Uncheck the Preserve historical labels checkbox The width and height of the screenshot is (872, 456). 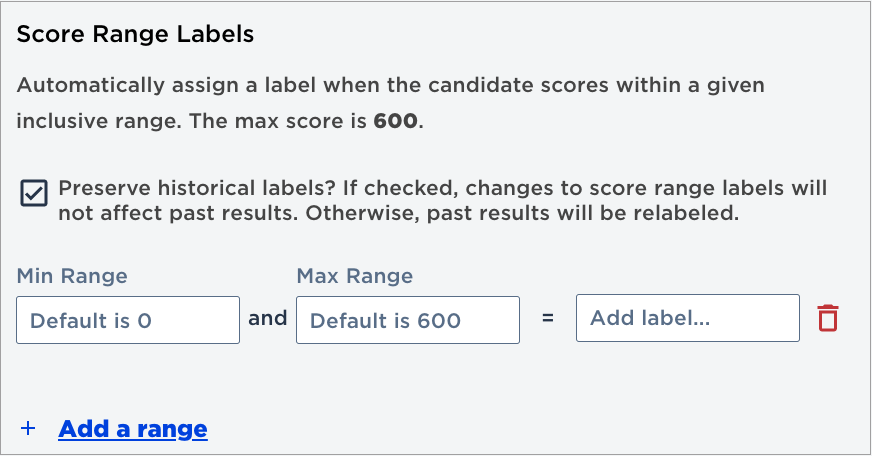tap(34, 193)
